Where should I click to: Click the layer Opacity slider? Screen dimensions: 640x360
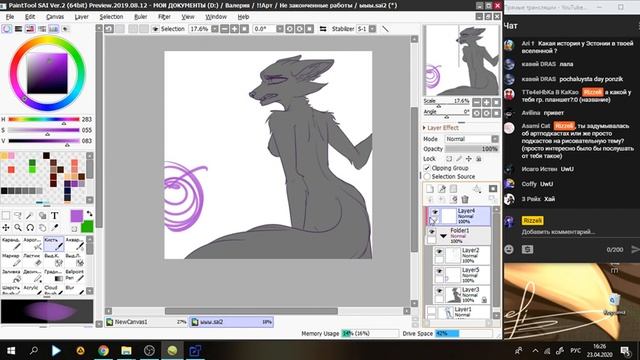click(x=471, y=149)
